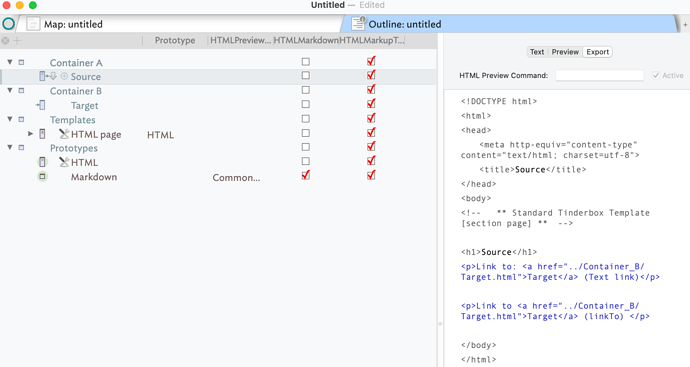The height and width of the screenshot is (367, 690).
Task: Toggle HTMLMarkupText checkbox for Container A
Action: (371, 61)
